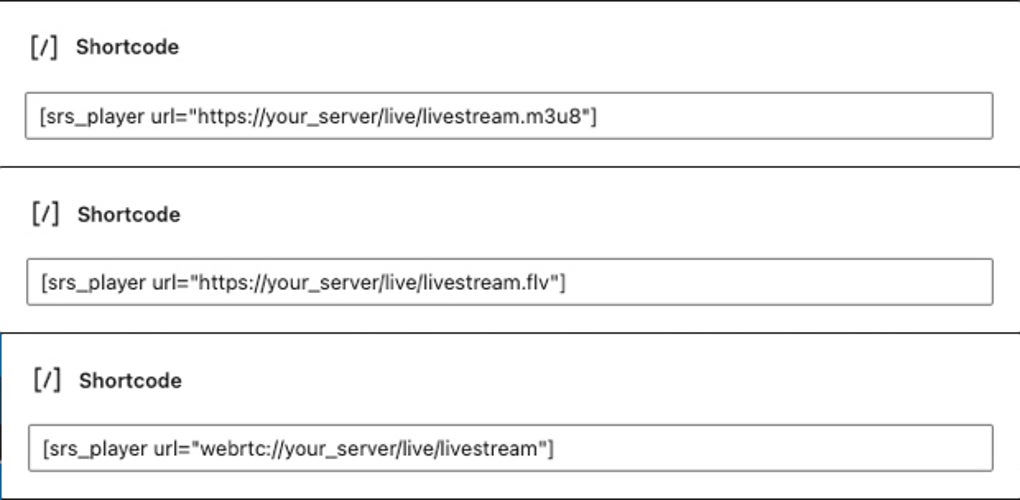
Task: Click your_server in the flv shortcode URL
Action: pos(329,282)
